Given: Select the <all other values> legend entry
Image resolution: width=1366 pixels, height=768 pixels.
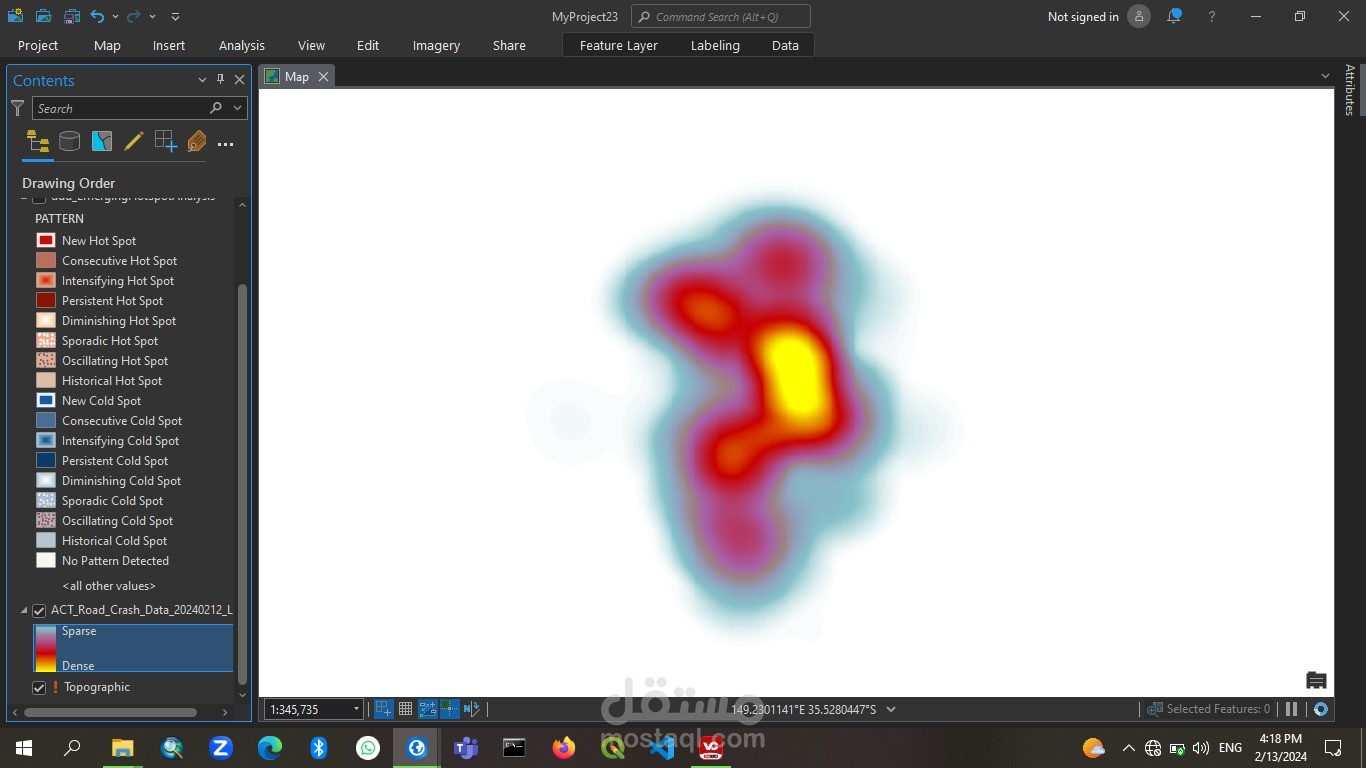Looking at the screenshot, I should tap(109, 586).
